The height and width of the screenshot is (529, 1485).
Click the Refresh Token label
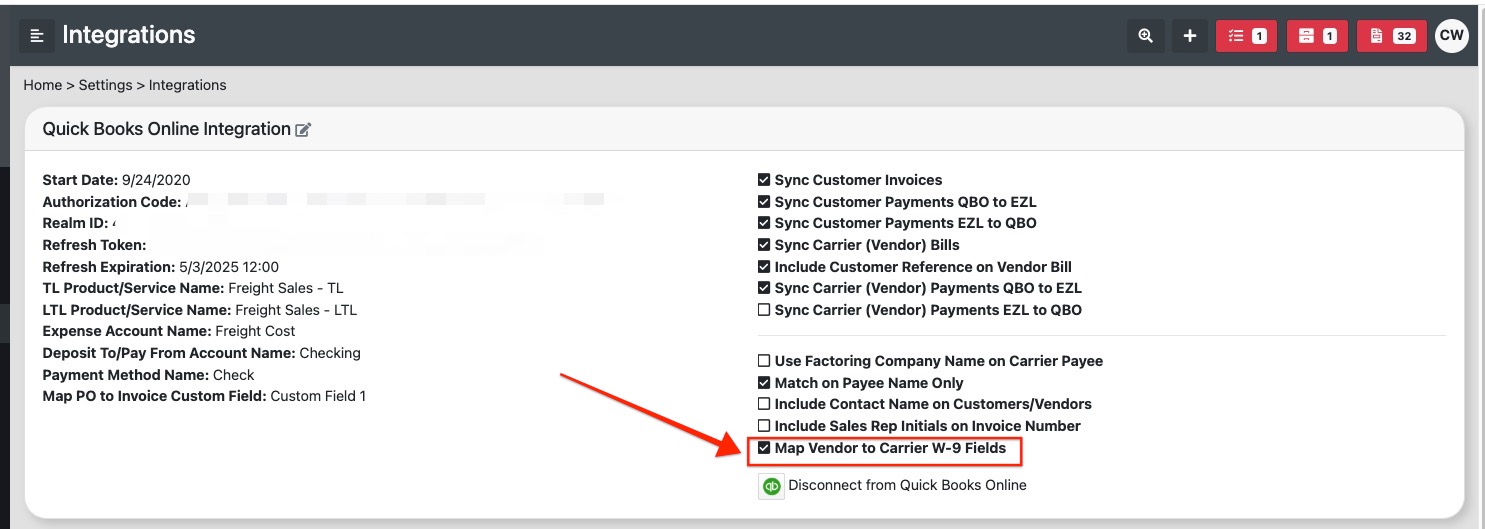94,245
